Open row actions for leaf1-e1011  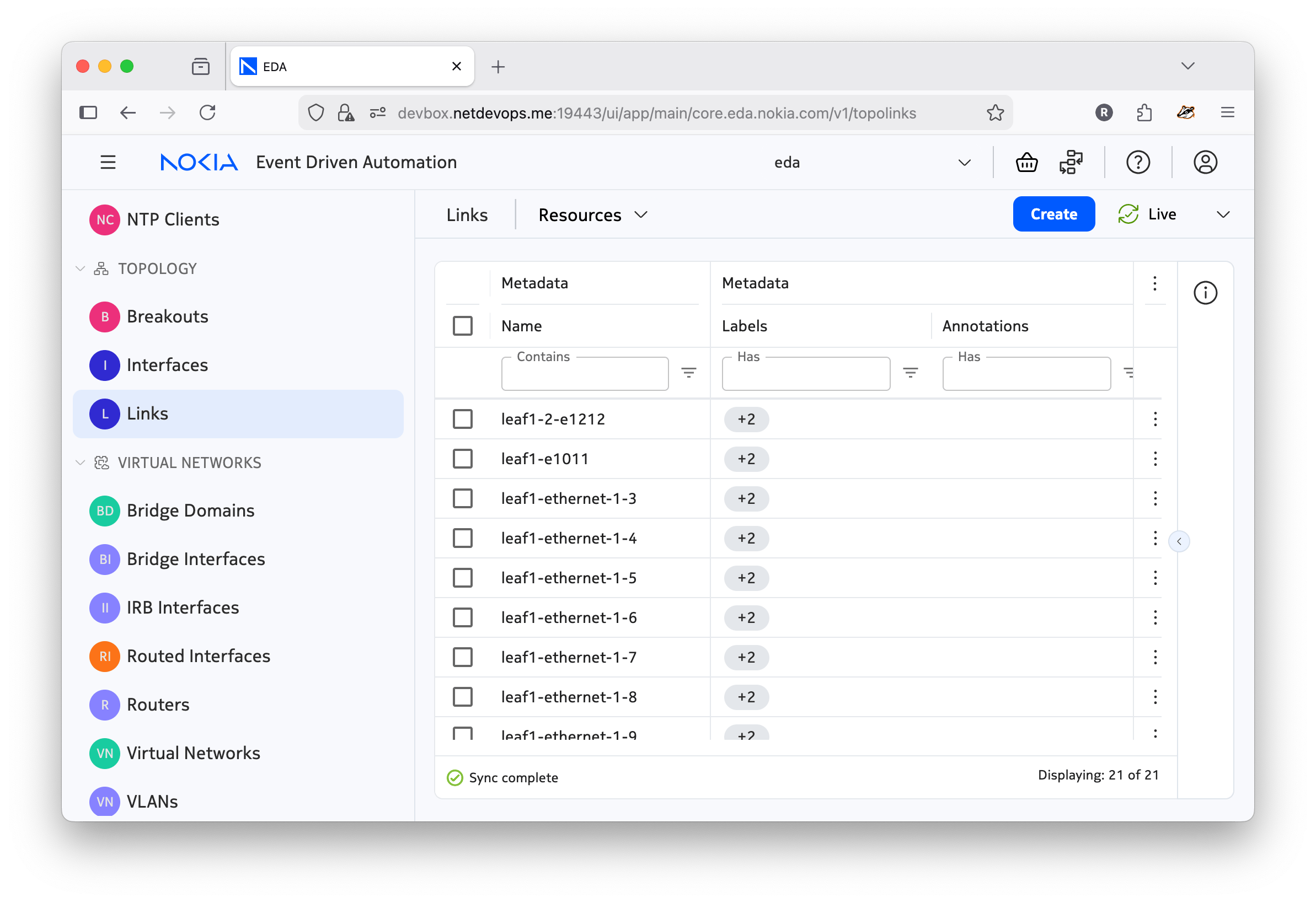coord(1154,459)
